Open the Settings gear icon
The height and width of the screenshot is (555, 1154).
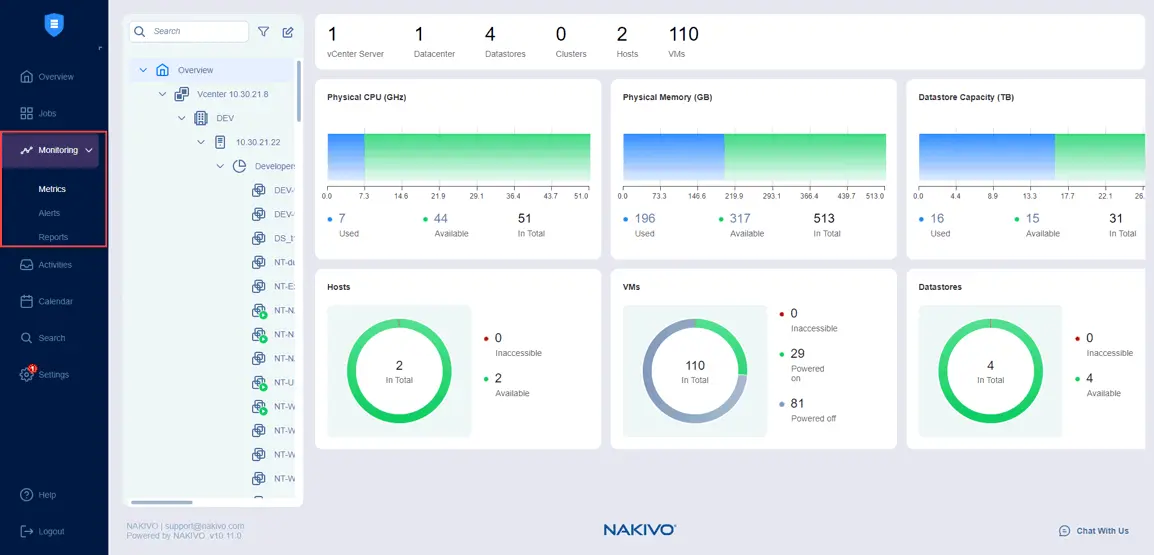pos(26,375)
